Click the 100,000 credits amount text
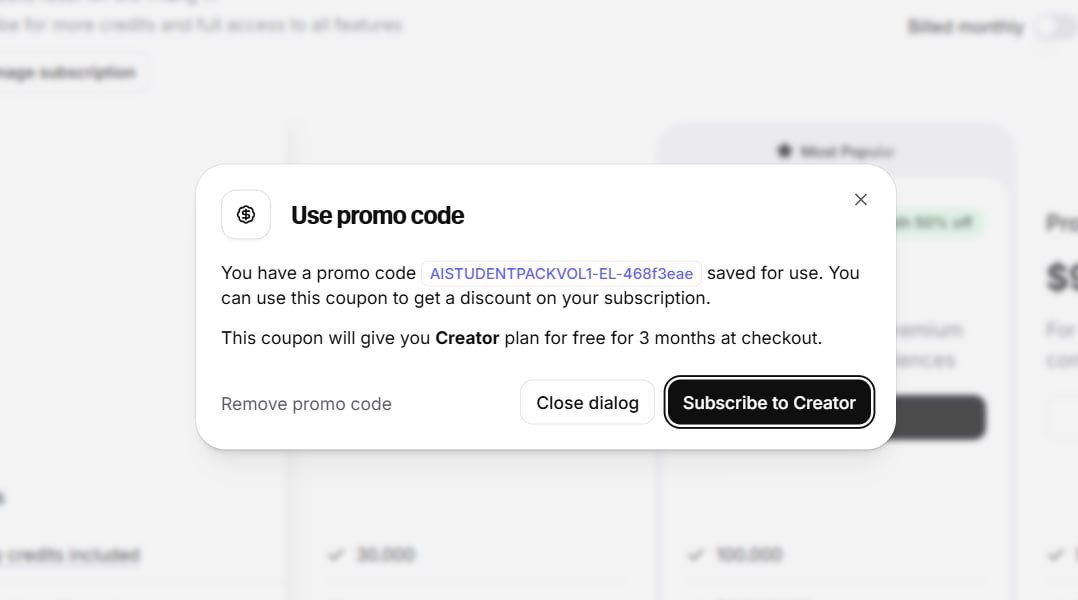The height and width of the screenshot is (600, 1078). click(x=749, y=555)
